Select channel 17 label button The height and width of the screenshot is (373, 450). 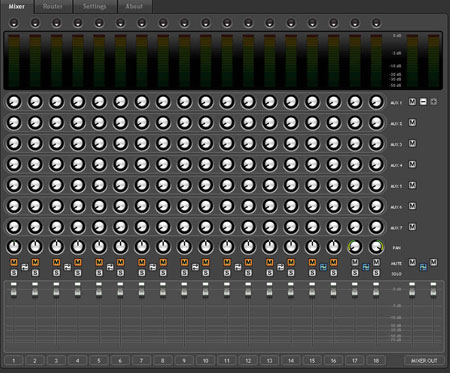[x=355, y=361]
